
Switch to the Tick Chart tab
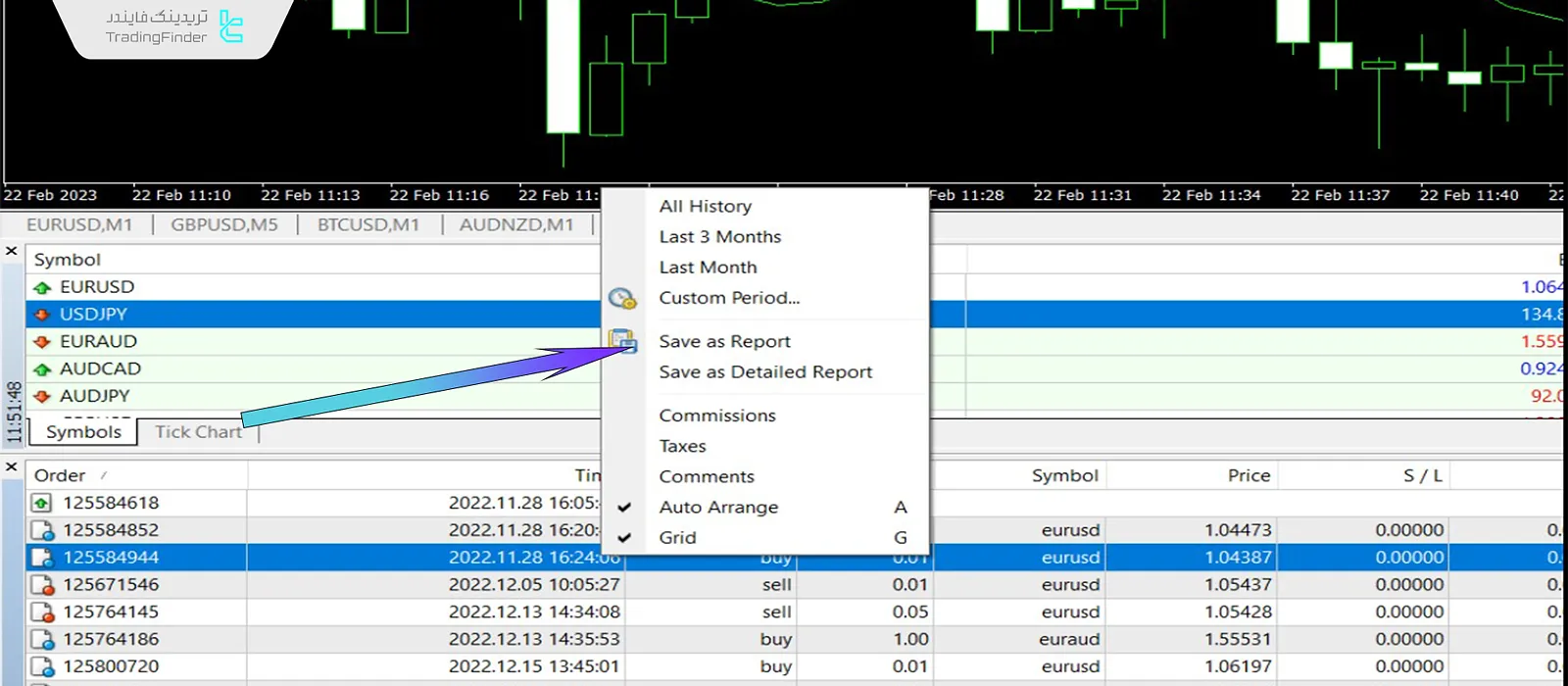pyautogui.click(x=198, y=432)
